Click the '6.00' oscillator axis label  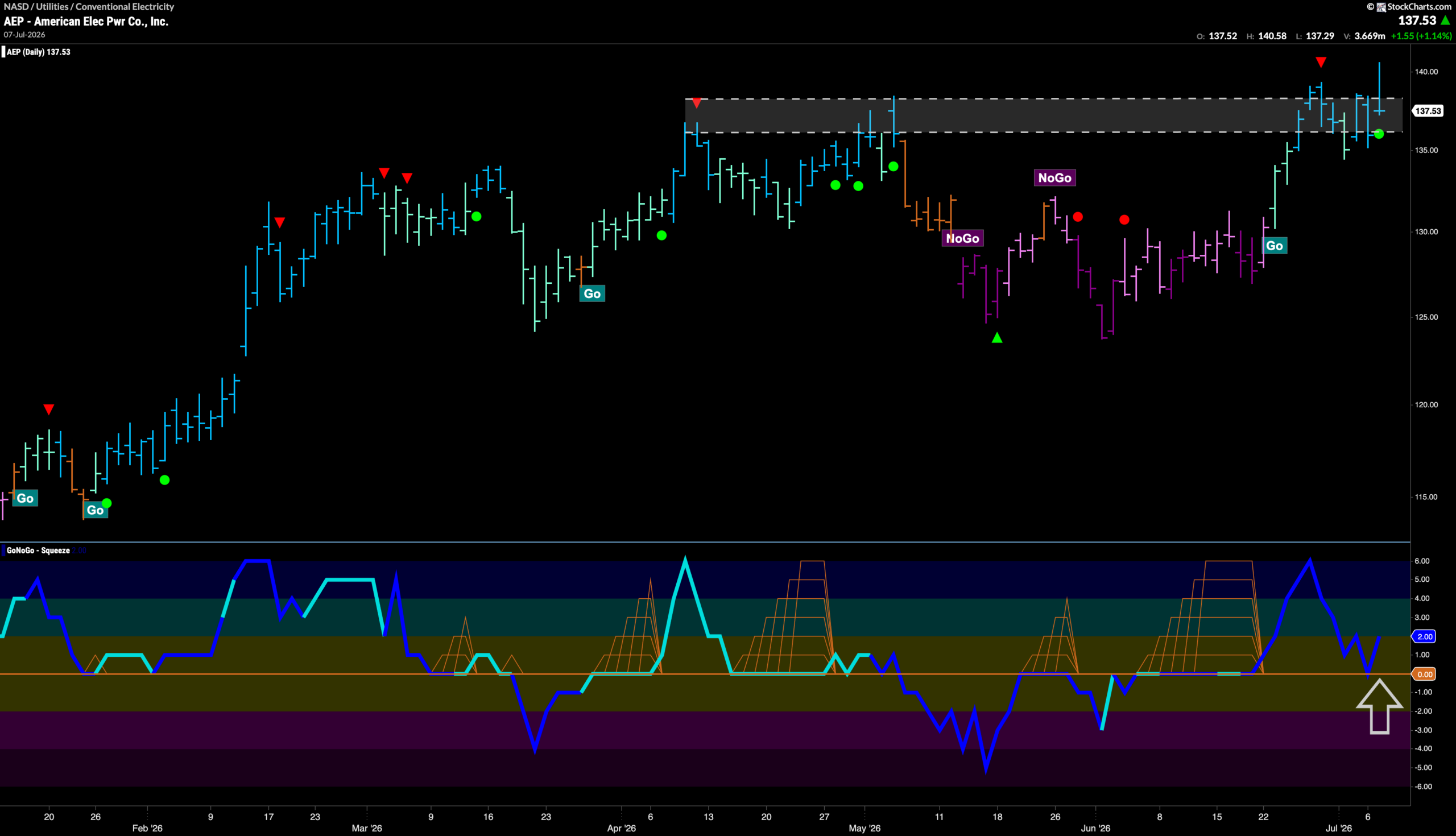coord(1422,561)
